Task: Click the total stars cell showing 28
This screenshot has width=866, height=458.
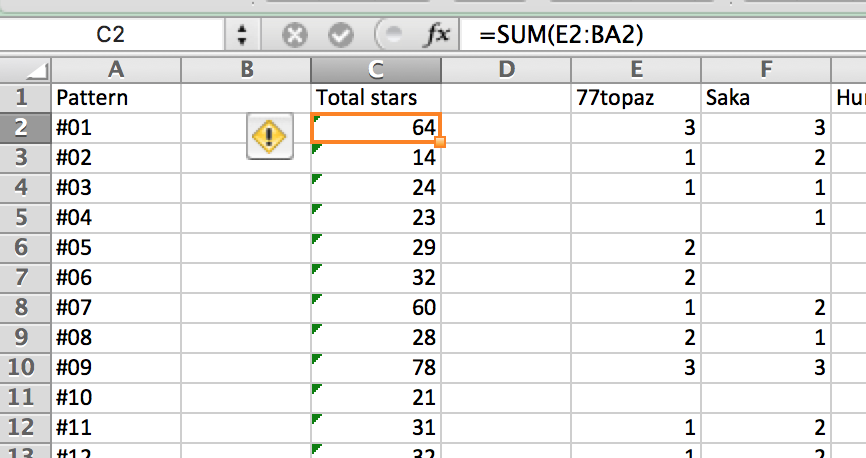Action: point(376,337)
